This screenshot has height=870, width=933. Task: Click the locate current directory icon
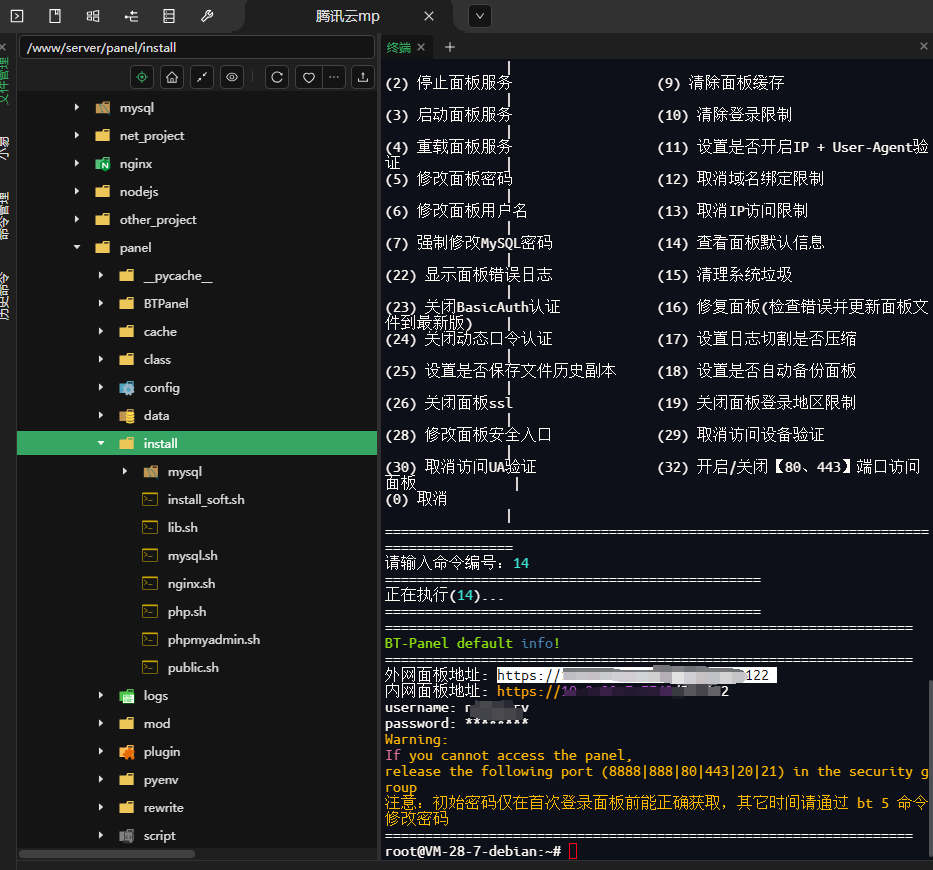[142, 77]
